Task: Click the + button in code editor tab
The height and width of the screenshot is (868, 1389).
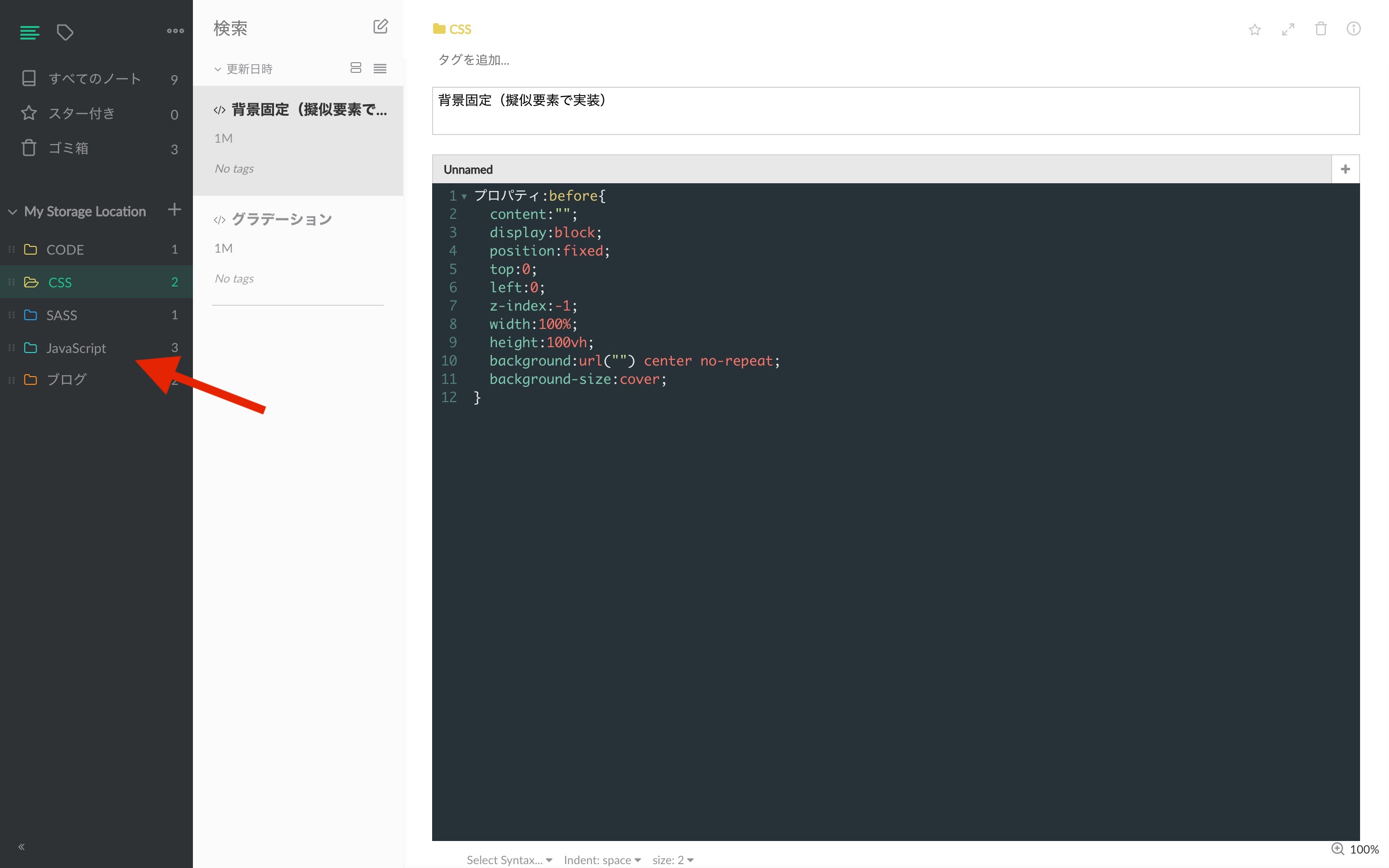Action: pos(1346,168)
